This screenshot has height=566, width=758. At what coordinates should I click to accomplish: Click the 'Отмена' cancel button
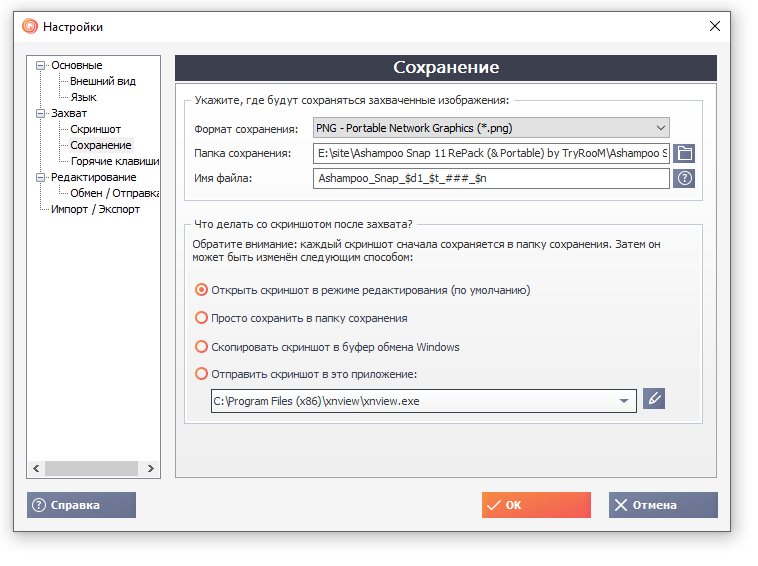(x=662, y=505)
